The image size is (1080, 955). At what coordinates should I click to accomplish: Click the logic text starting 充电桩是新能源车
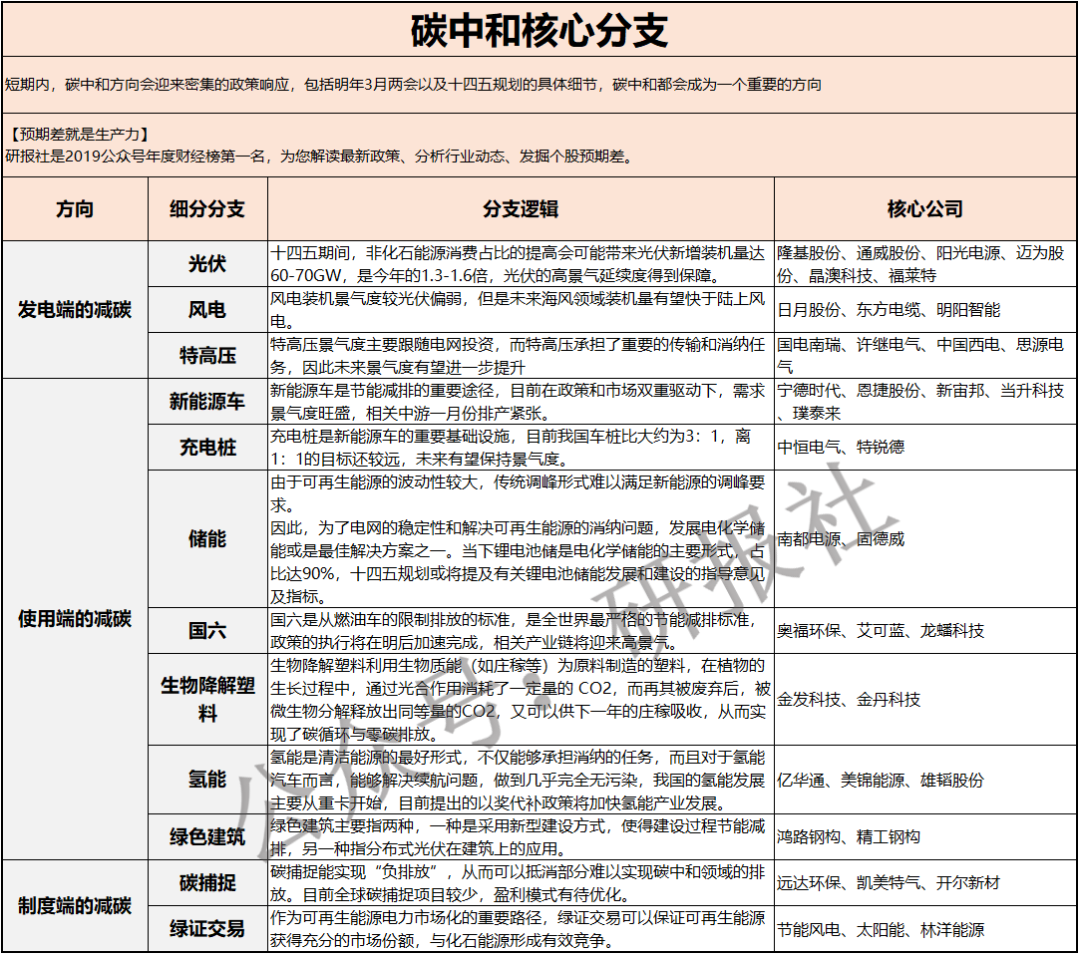click(510, 447)
